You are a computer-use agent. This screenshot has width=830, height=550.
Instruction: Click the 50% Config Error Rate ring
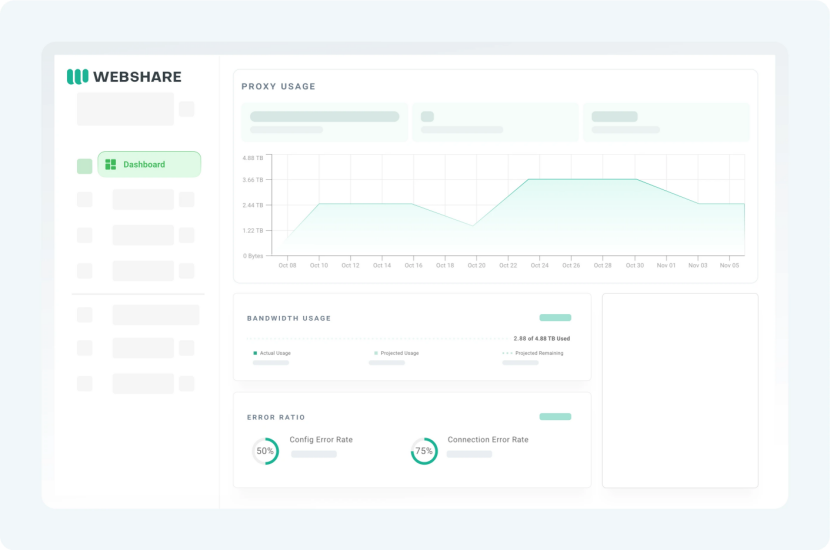point(265,451)
